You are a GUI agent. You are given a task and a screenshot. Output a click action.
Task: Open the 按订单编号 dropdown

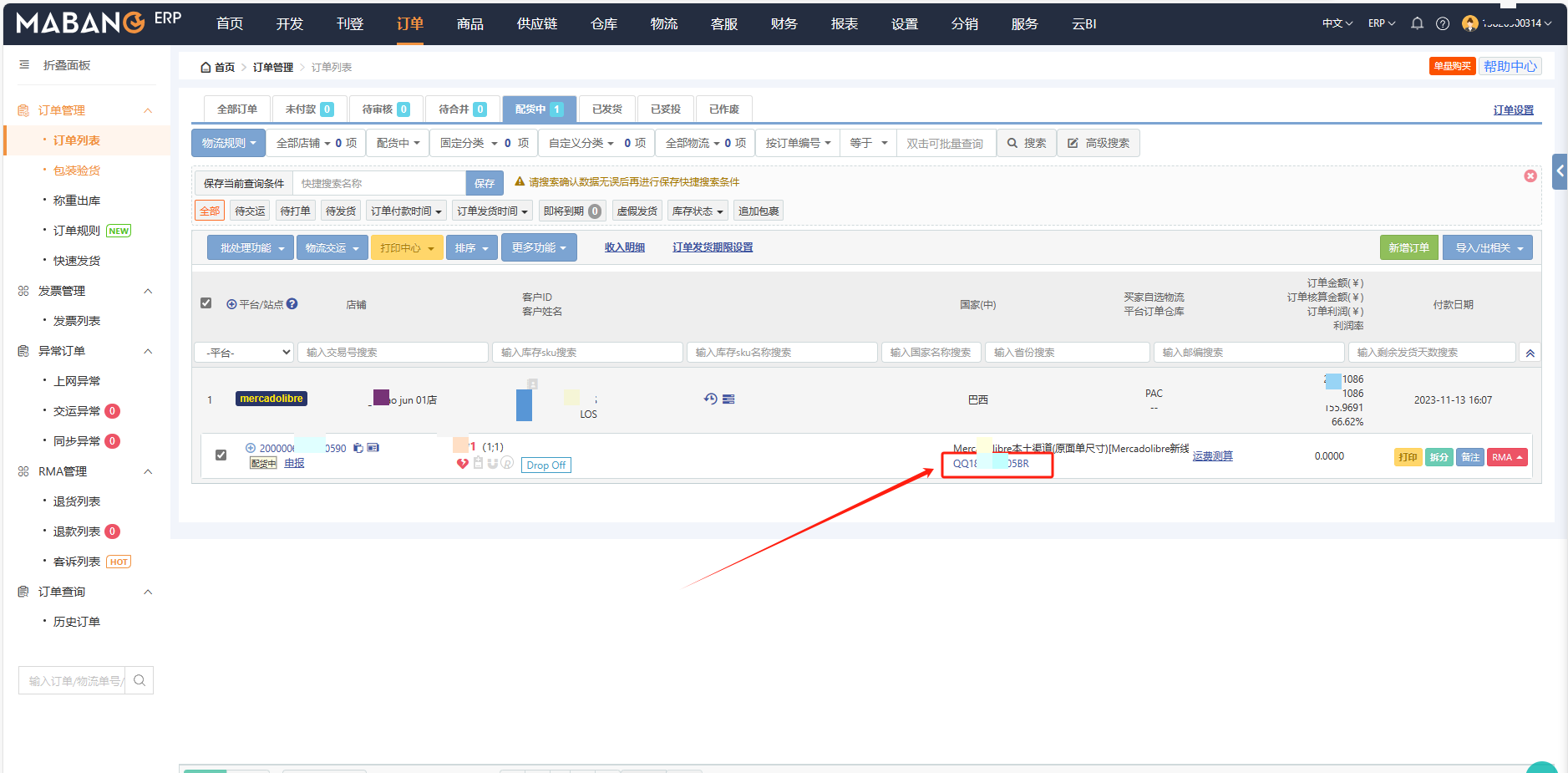tap(798, 143)
